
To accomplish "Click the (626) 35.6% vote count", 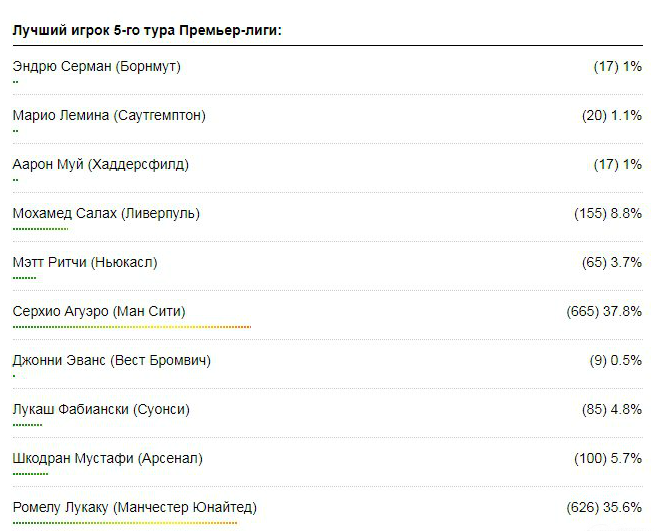I will point(604,507).
